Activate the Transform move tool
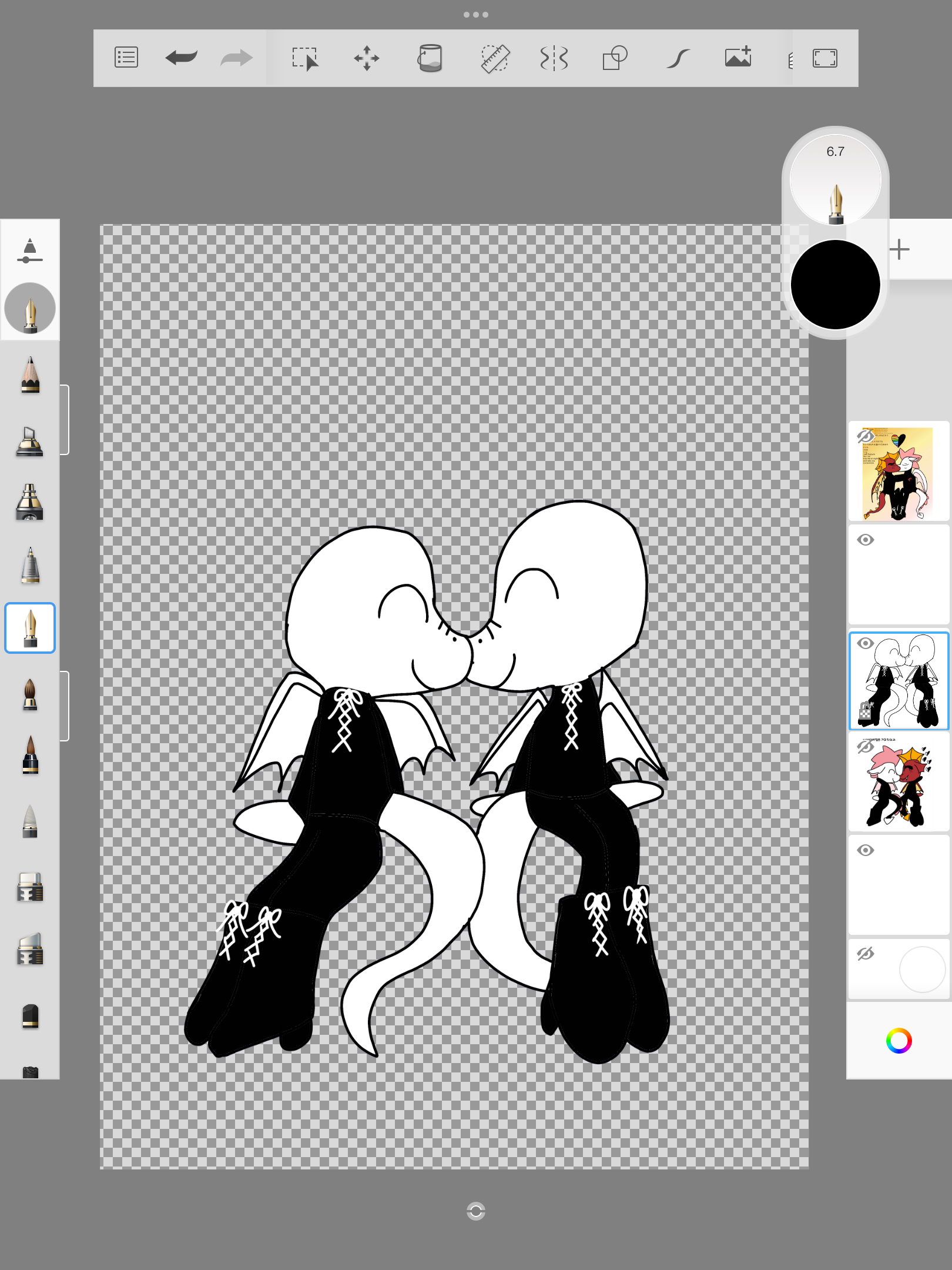 (x=367, y=58)
